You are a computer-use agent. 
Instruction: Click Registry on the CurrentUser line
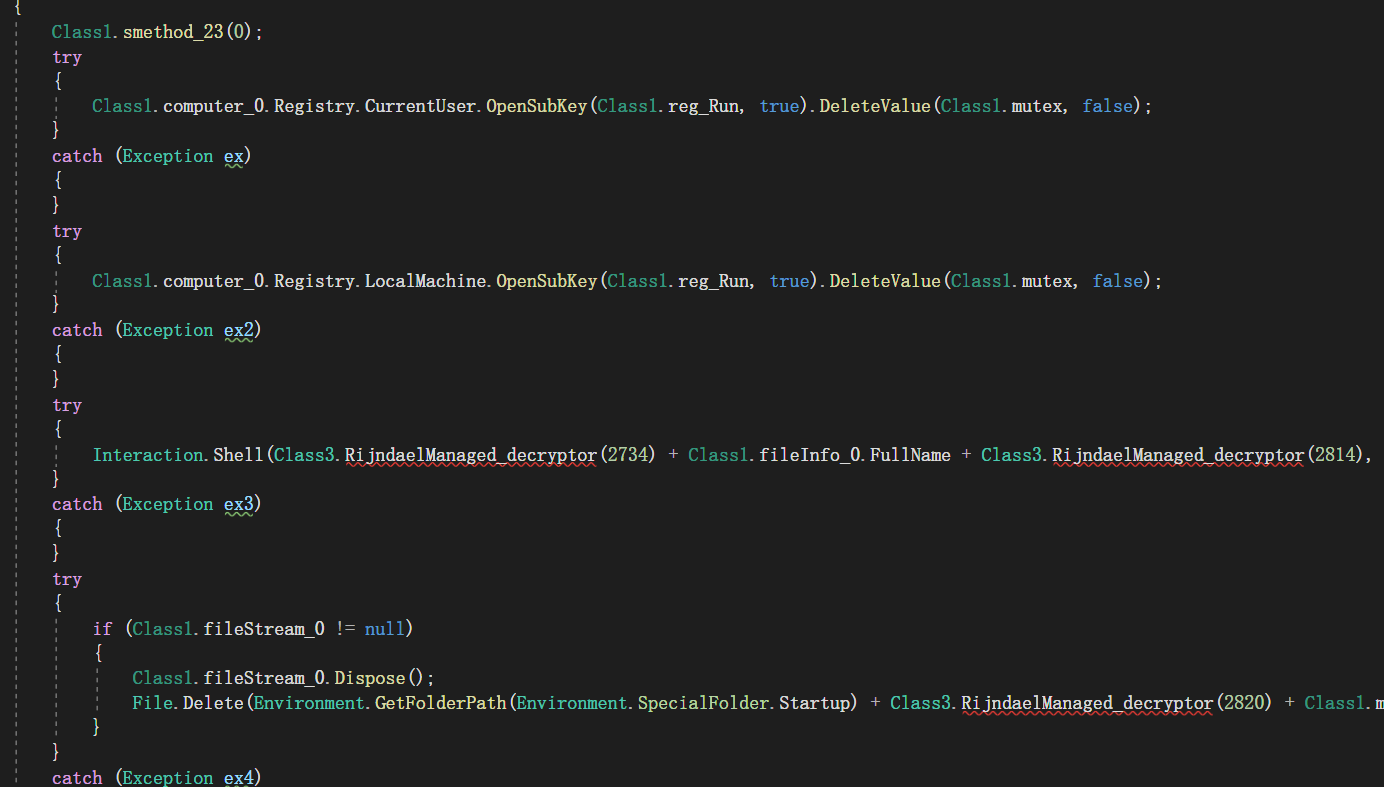tap(314, 105)
